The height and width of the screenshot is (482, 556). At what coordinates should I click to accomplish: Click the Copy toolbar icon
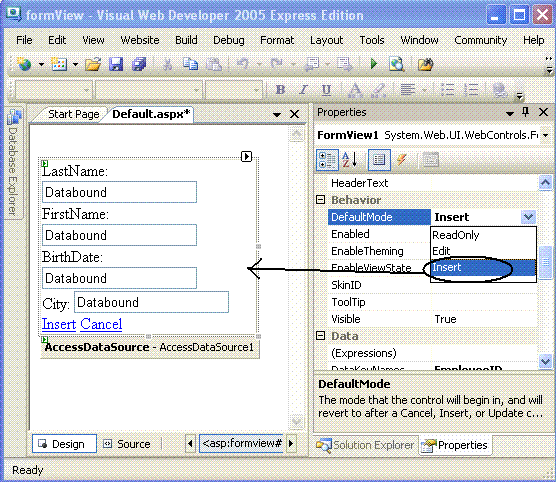(x=190, y=65)
